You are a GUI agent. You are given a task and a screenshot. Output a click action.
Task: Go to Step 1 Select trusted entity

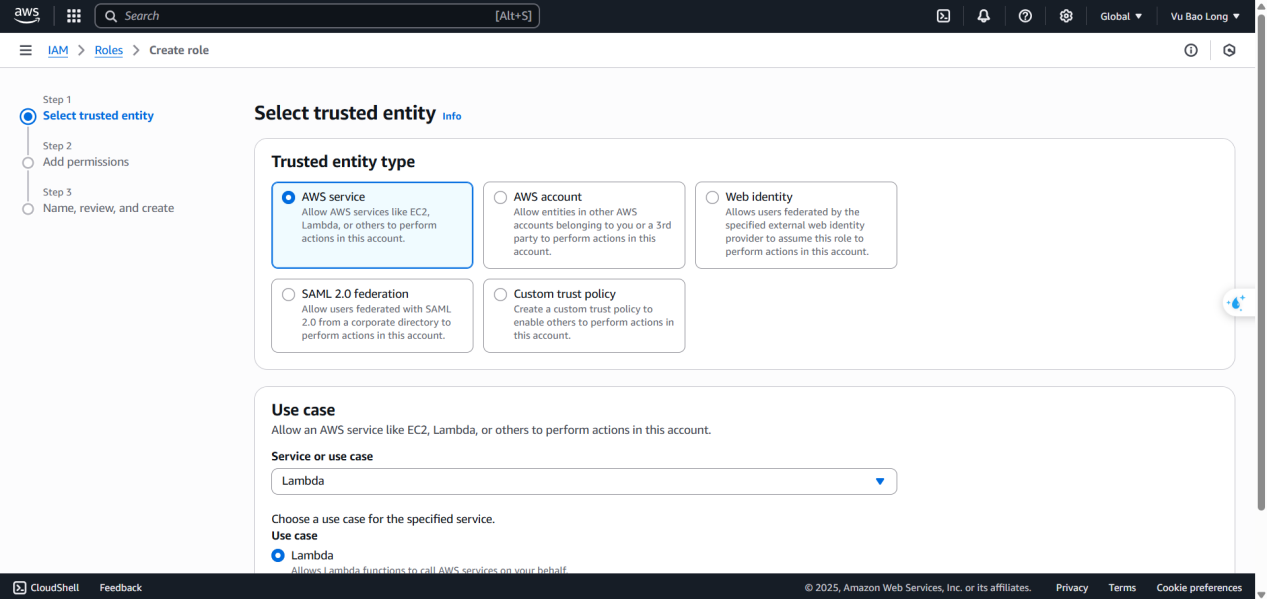(98, 116)
